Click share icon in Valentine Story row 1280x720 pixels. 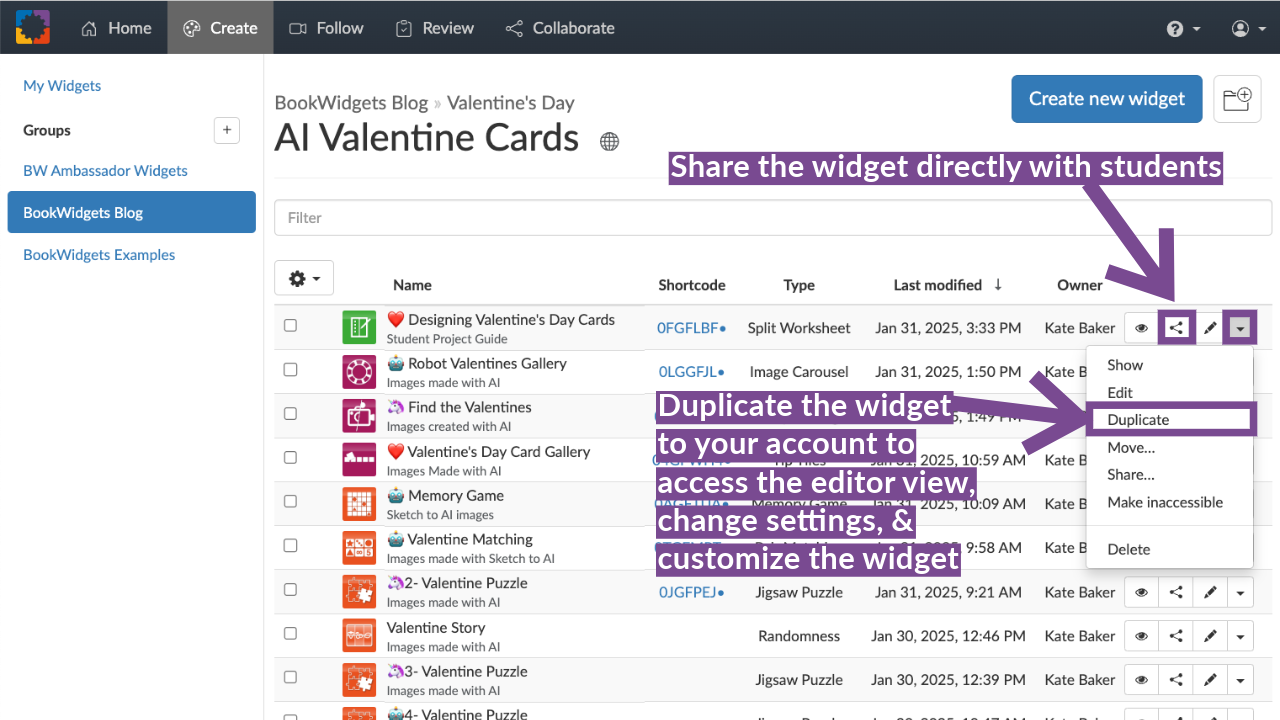(1176, 636)
